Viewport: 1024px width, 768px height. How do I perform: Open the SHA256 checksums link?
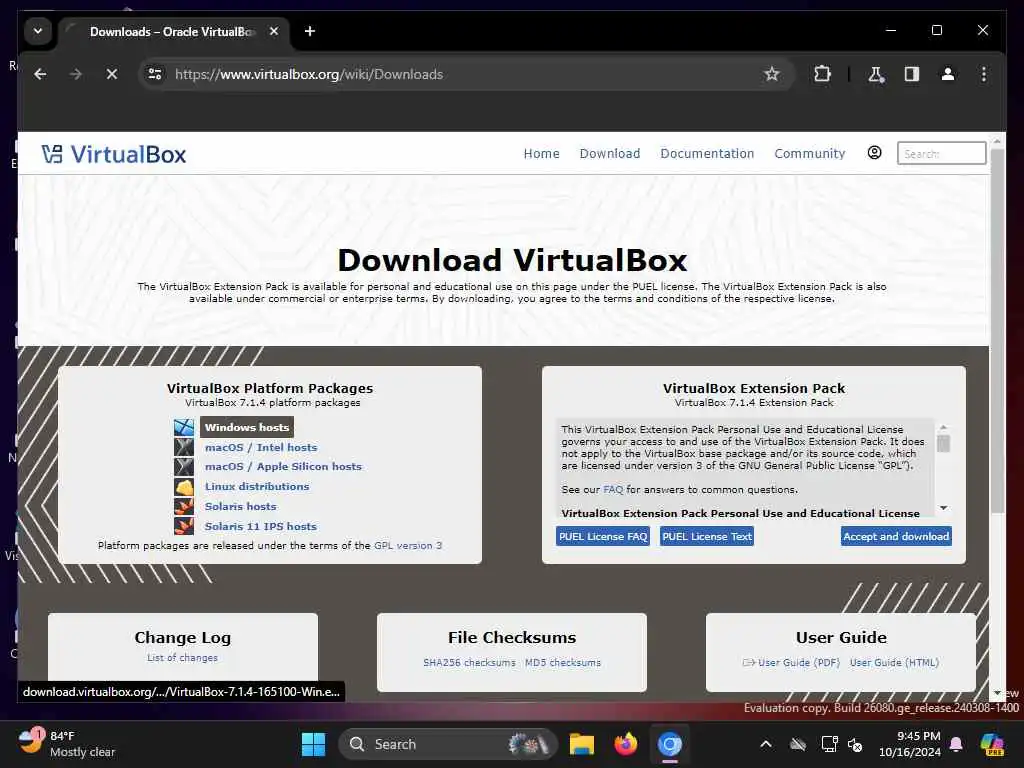(x=469, y=662)
